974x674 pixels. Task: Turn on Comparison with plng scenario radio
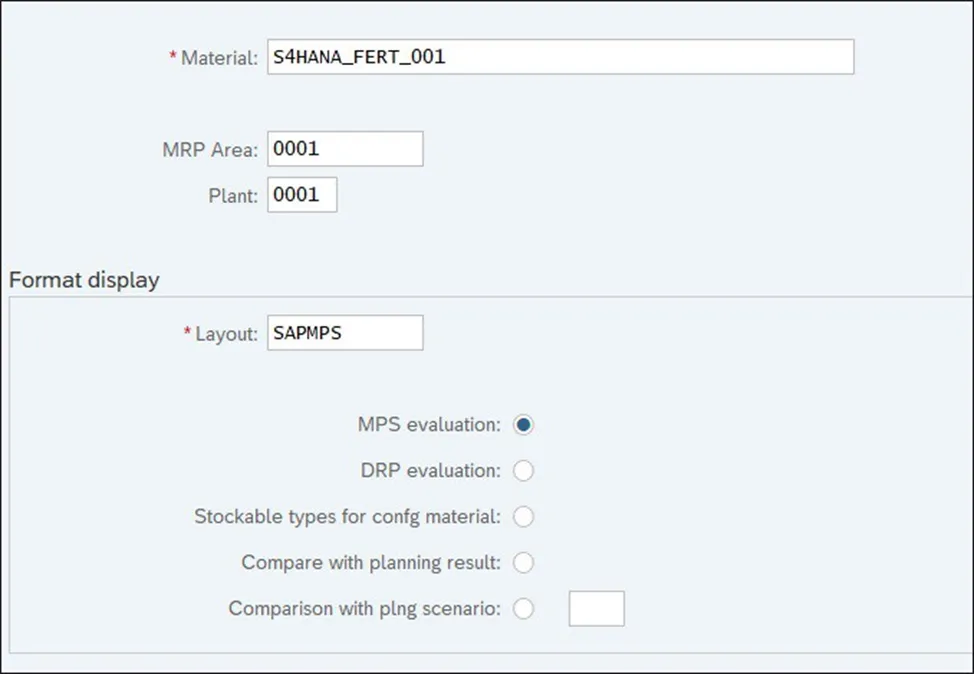click(523, 609)
